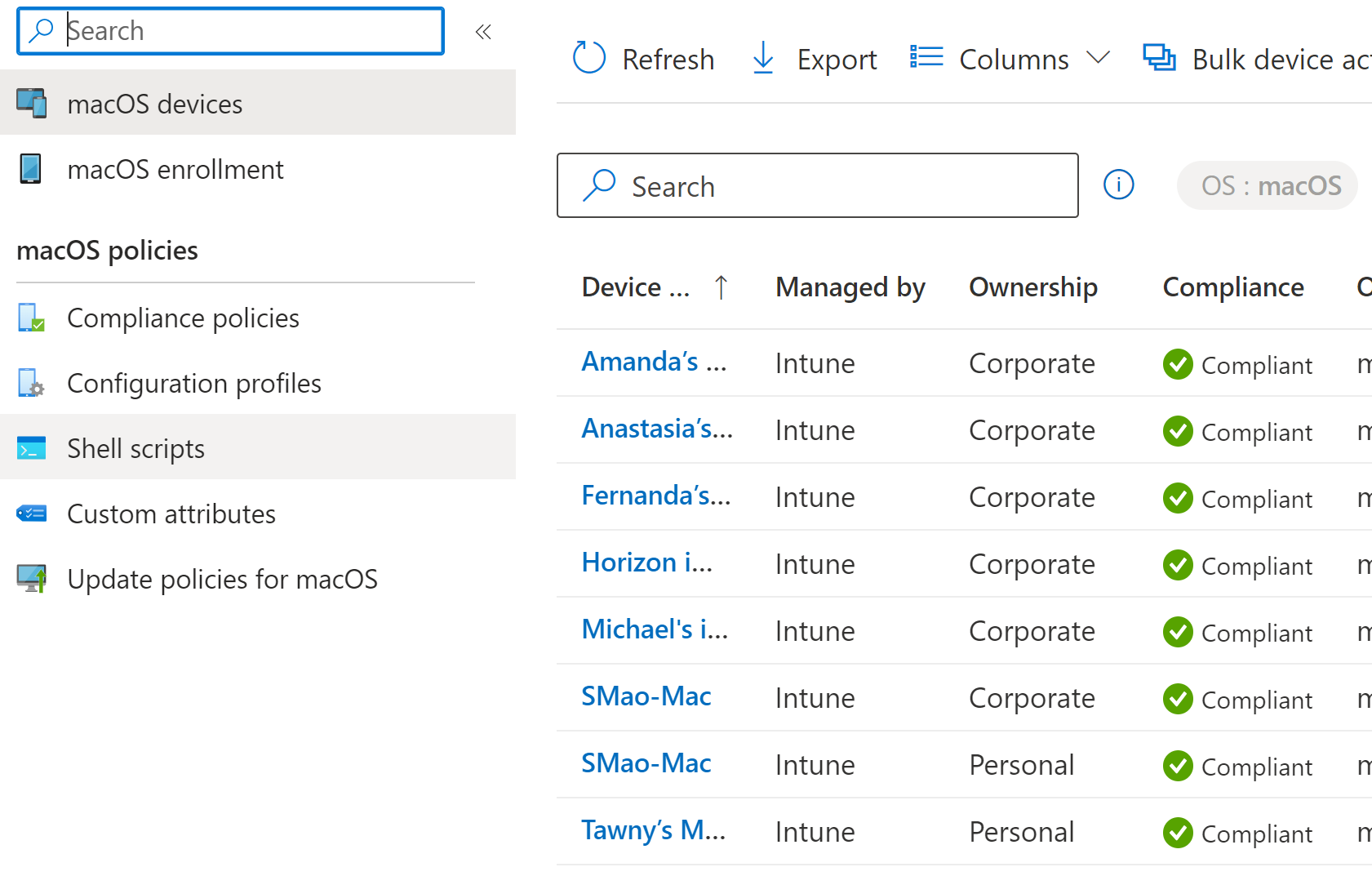Image resolution: width=1372 pixels, height=876 pixels.
Task: Open the Amanda's device link
Action: (653, 362)
